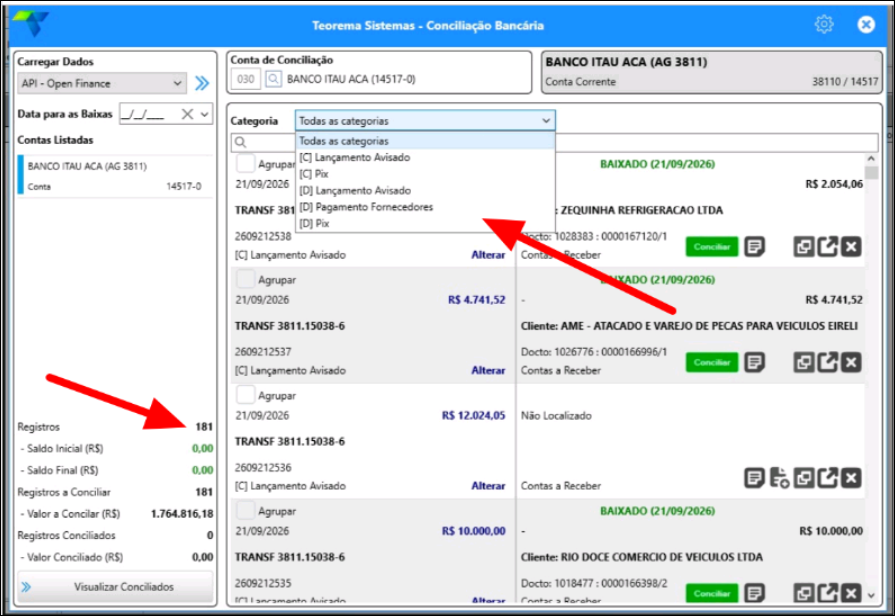The width and height of the screenshot is (895, 616).
Task: Click Visualizar Conciliados
Action: tap(115, 587)
